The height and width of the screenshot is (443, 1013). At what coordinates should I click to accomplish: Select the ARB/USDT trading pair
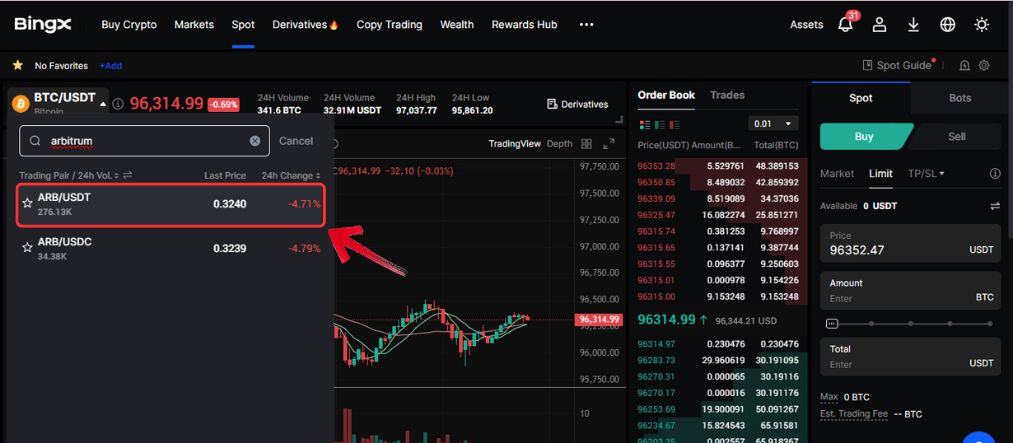(171, 205)
